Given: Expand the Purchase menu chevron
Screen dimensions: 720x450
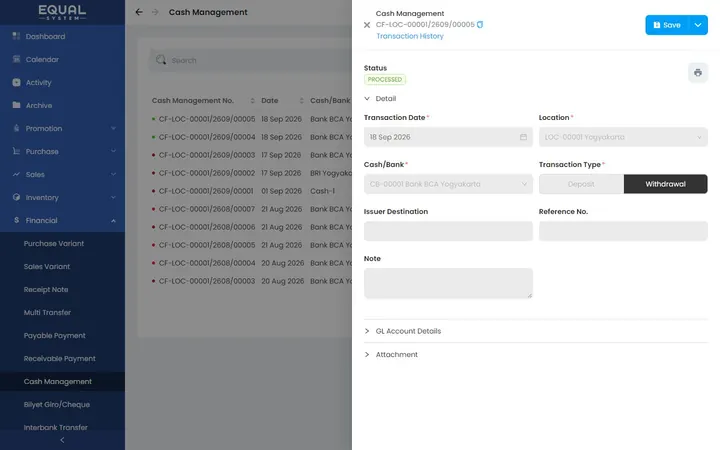Looking at the screenshot, I should [x=113, y=151].
